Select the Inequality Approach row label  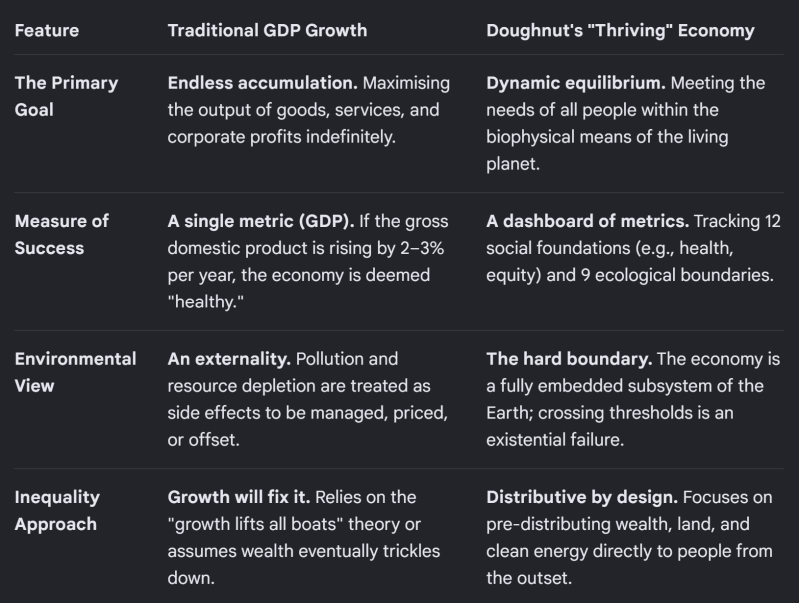57,510
